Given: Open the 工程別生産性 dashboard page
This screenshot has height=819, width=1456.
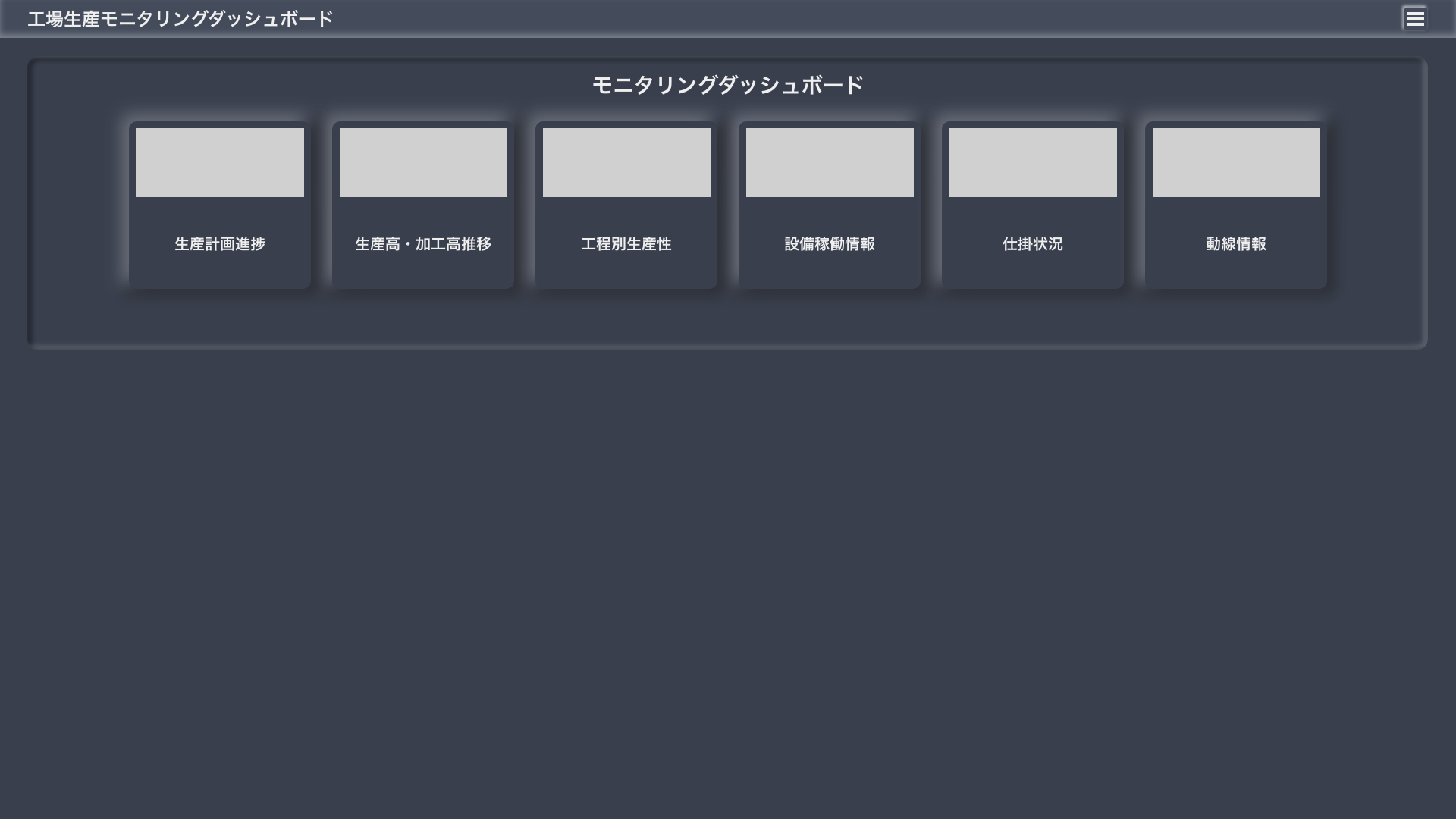Looking at the screenshot, I should pos(626,243).
